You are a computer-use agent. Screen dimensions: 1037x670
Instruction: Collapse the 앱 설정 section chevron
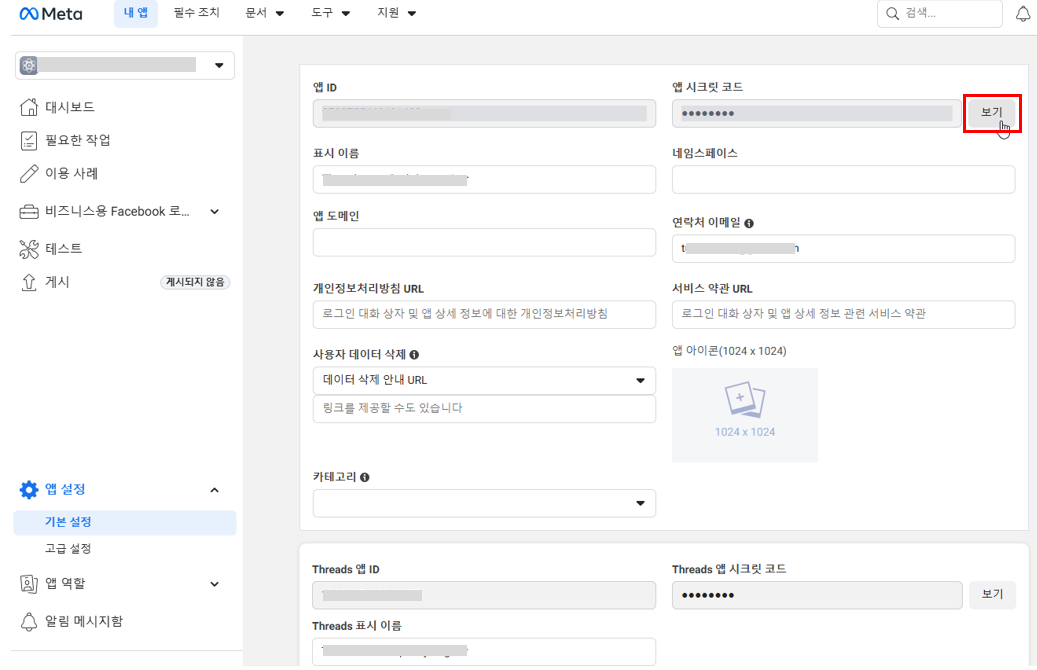[214, 490]
